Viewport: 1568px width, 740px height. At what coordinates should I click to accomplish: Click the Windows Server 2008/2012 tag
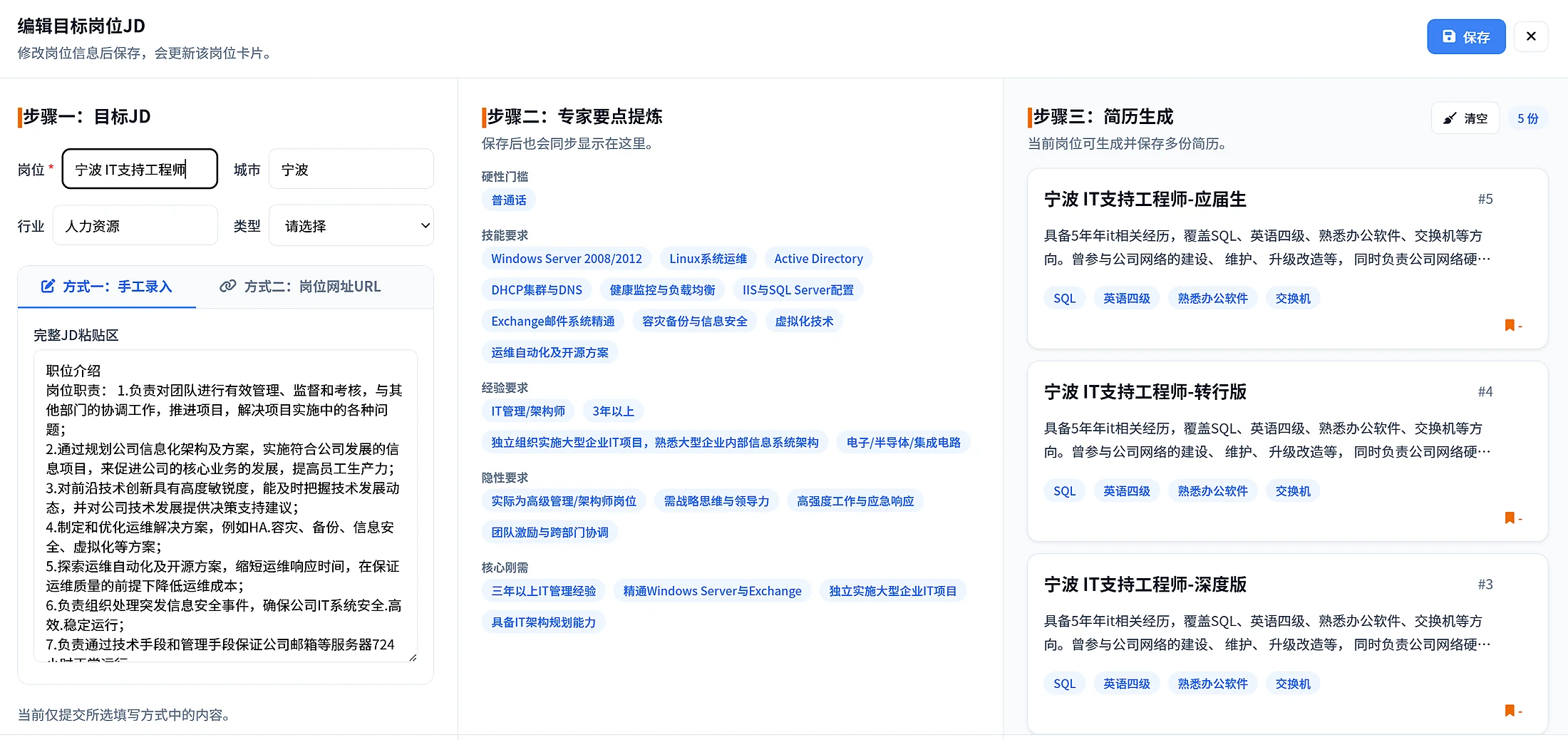pos(567,258)
